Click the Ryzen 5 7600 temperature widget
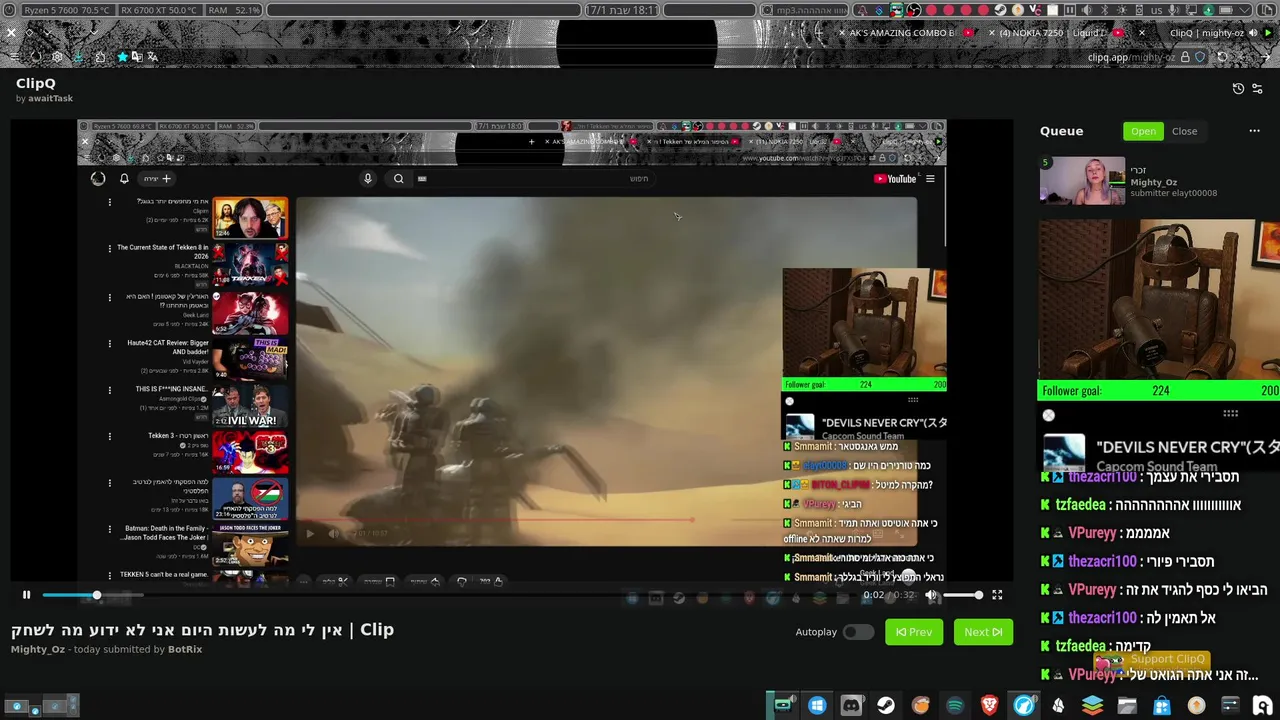 click(67, 10)
